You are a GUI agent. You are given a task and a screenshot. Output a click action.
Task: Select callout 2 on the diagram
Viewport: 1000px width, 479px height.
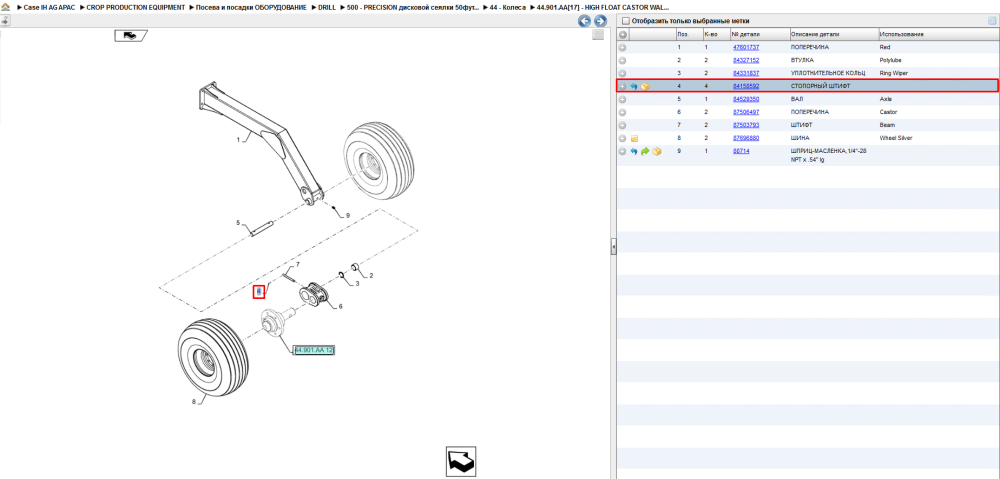(371, 276)
